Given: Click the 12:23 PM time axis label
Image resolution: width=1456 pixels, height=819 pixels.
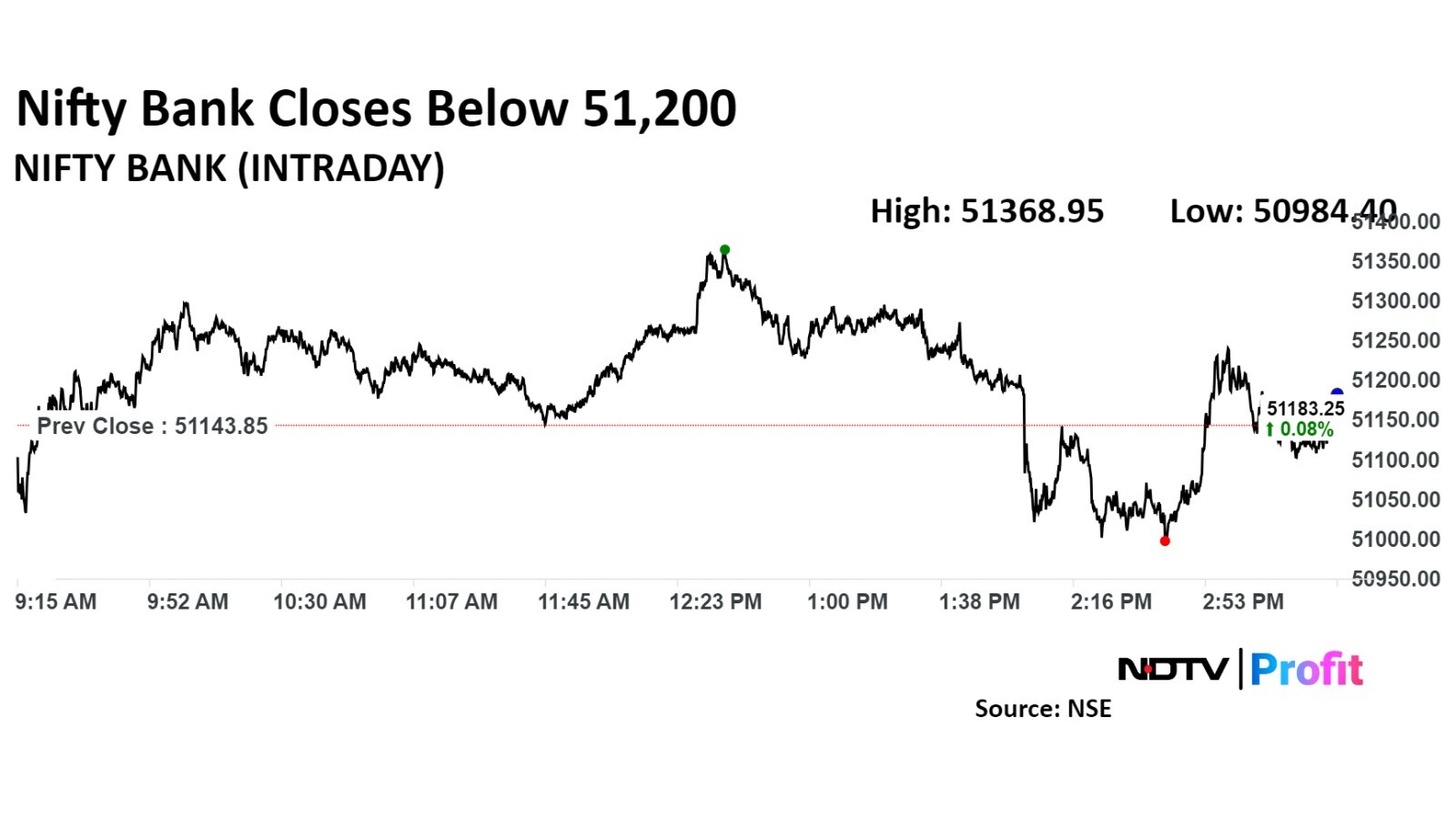Looking at the screenshot, I should 715,602.
